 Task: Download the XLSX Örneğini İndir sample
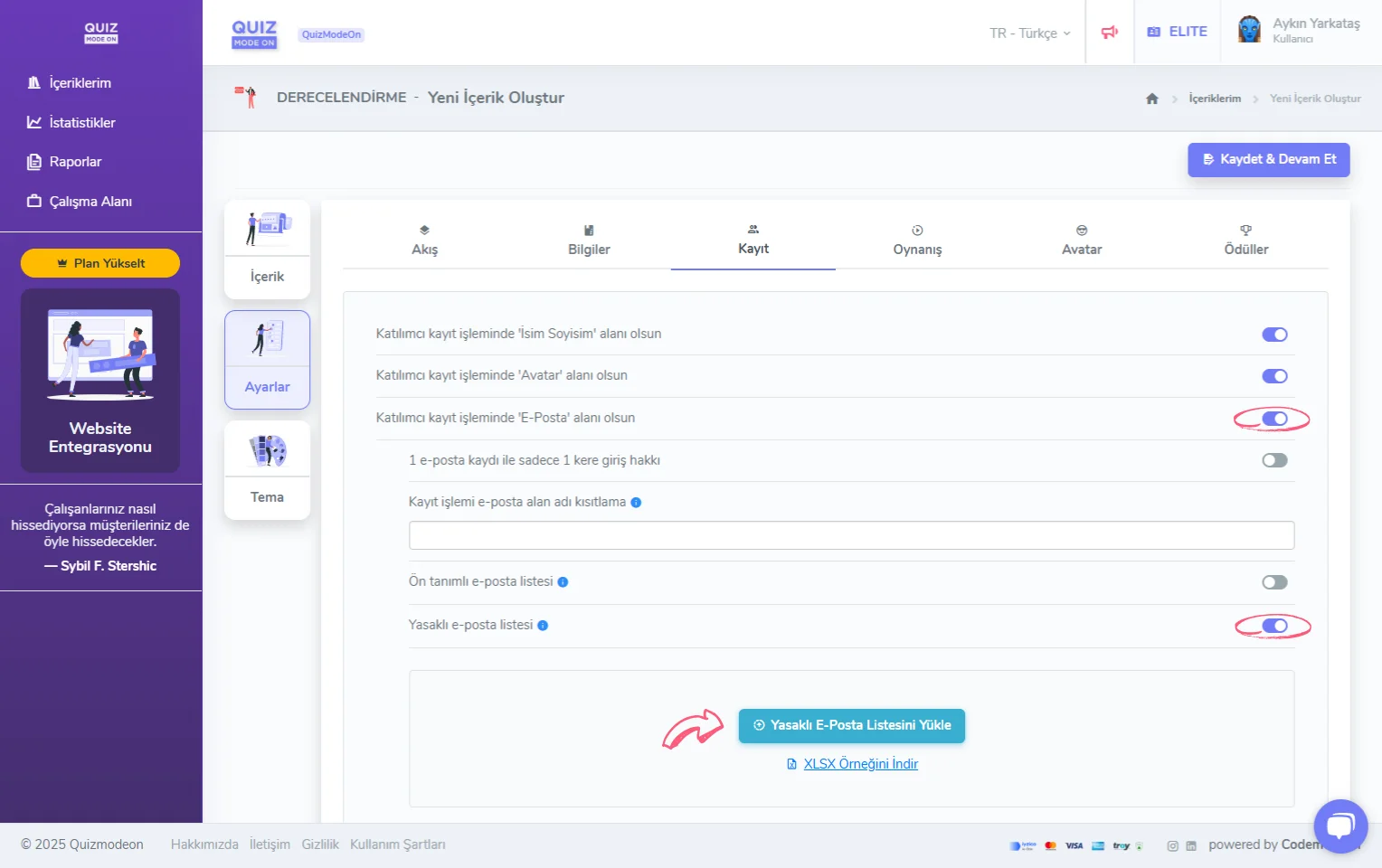860,764
